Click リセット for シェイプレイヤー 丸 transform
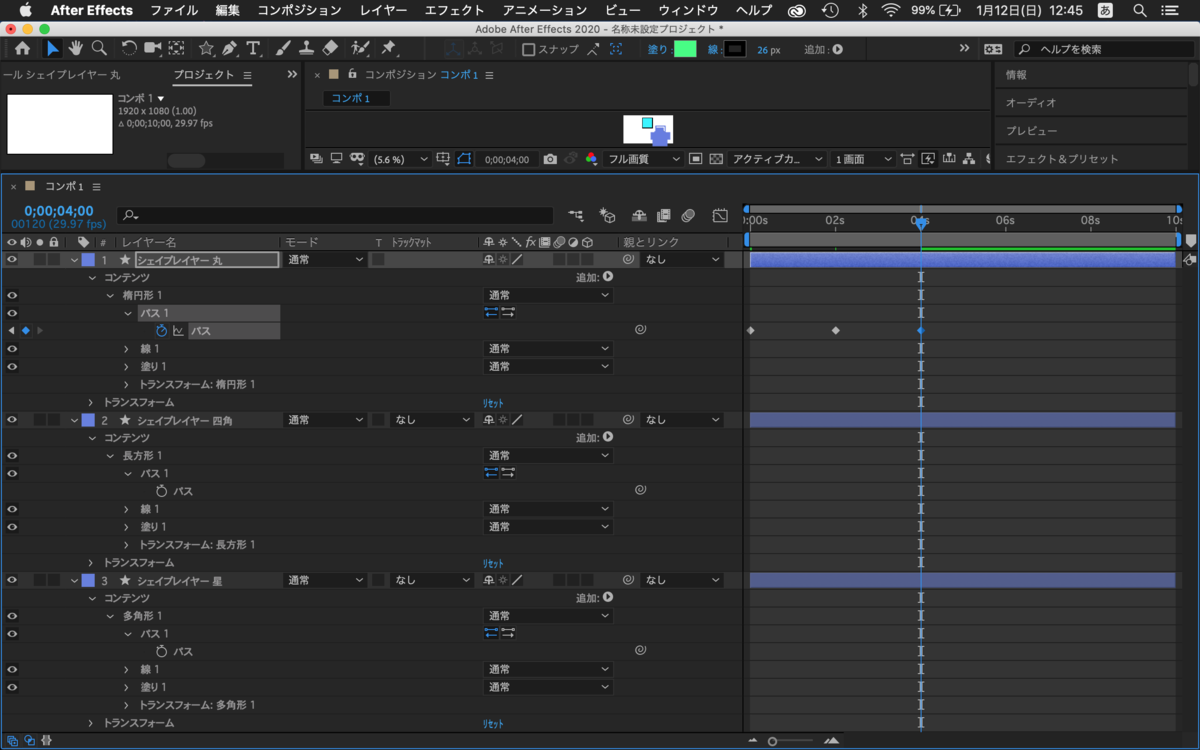This screenshot has height=750, width=1200. point(494,402)
